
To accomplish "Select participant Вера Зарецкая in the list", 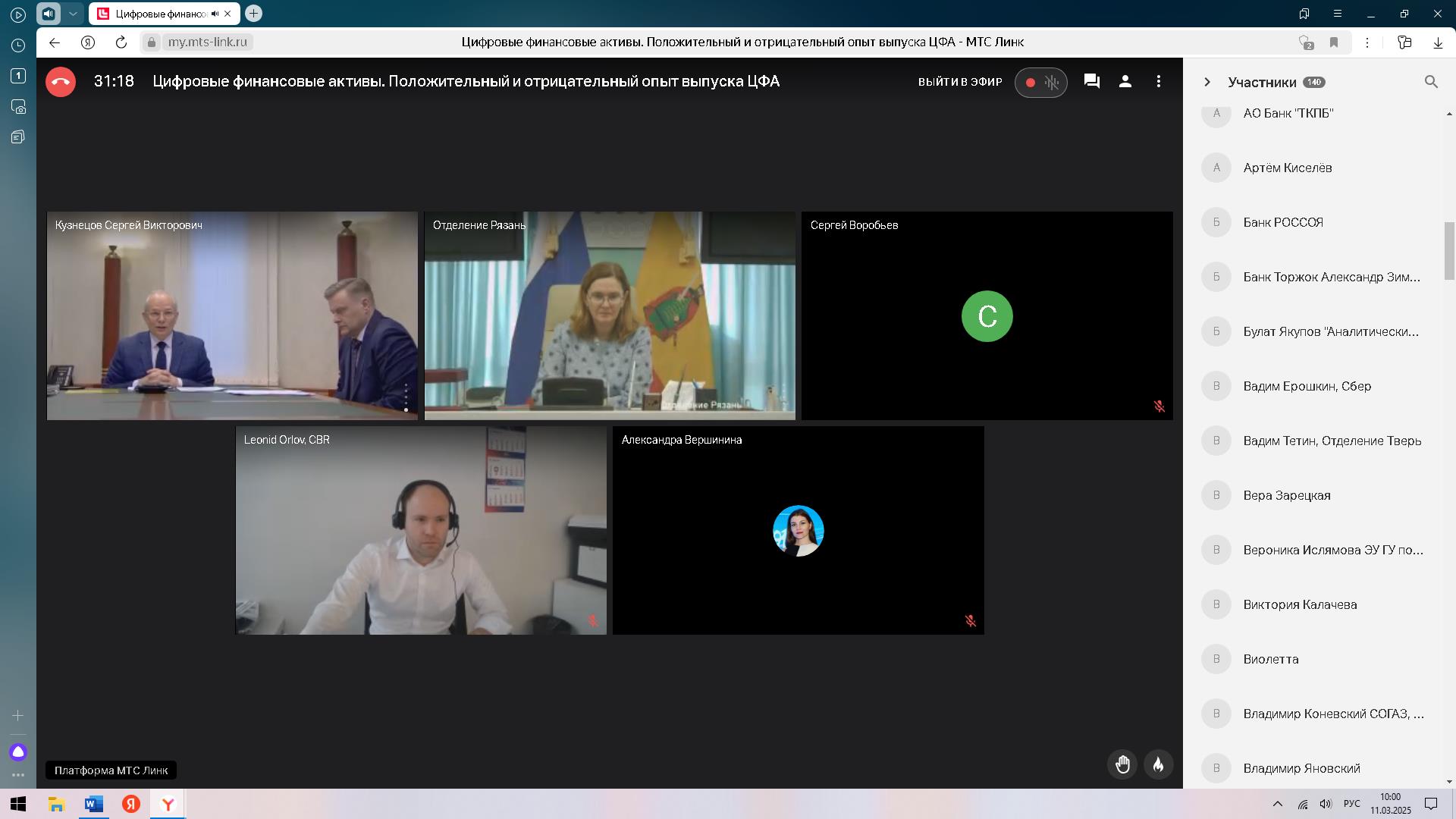I will click(x=1287, y=495).
